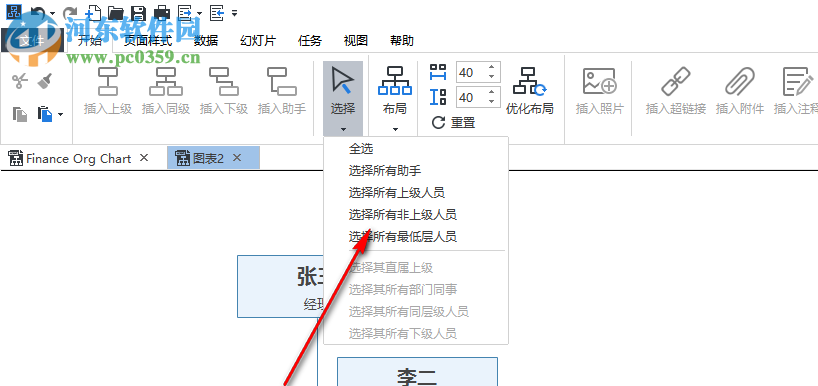Click the export icon with blue right arrow
This screenshot has width=818, height=386.
[185, 12]
